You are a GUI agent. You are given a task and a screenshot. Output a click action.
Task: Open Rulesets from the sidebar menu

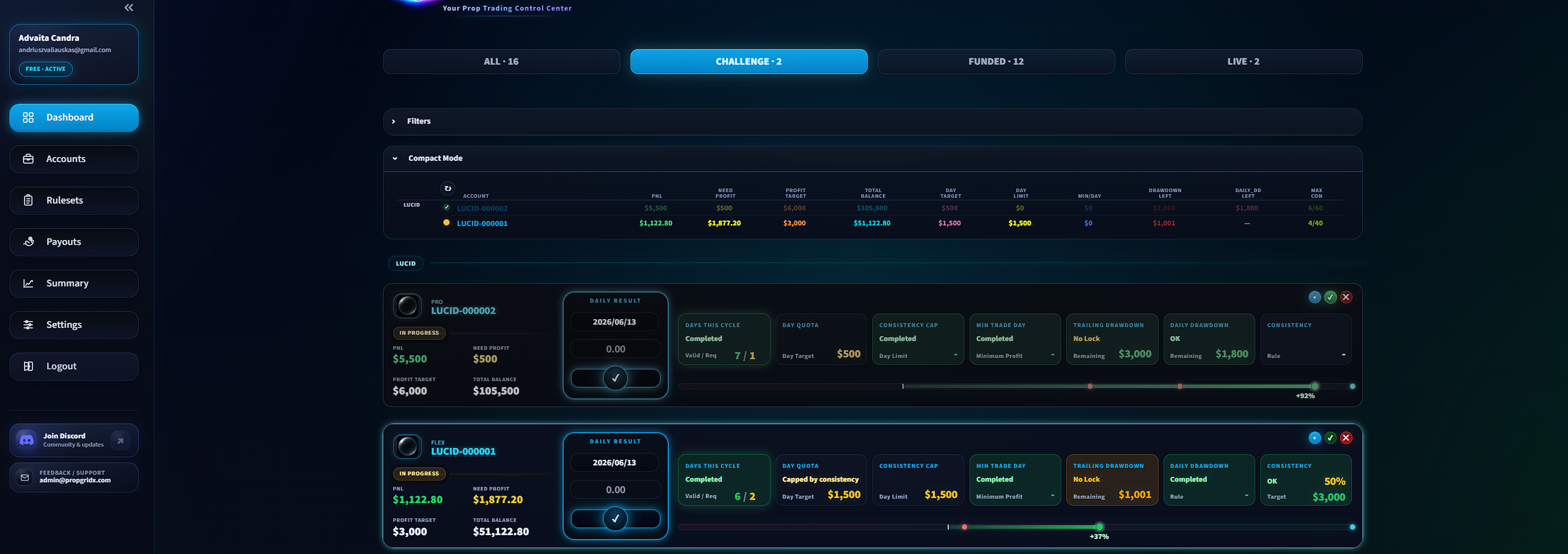74,200
